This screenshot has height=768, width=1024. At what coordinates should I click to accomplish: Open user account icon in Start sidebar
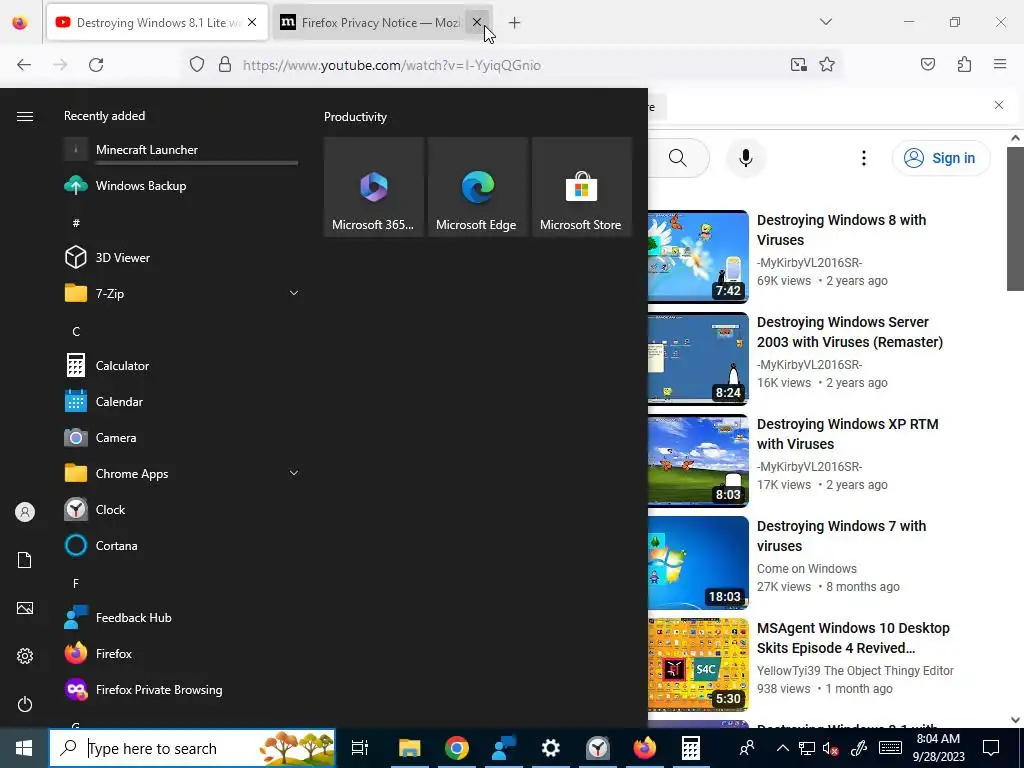point(25,512)
